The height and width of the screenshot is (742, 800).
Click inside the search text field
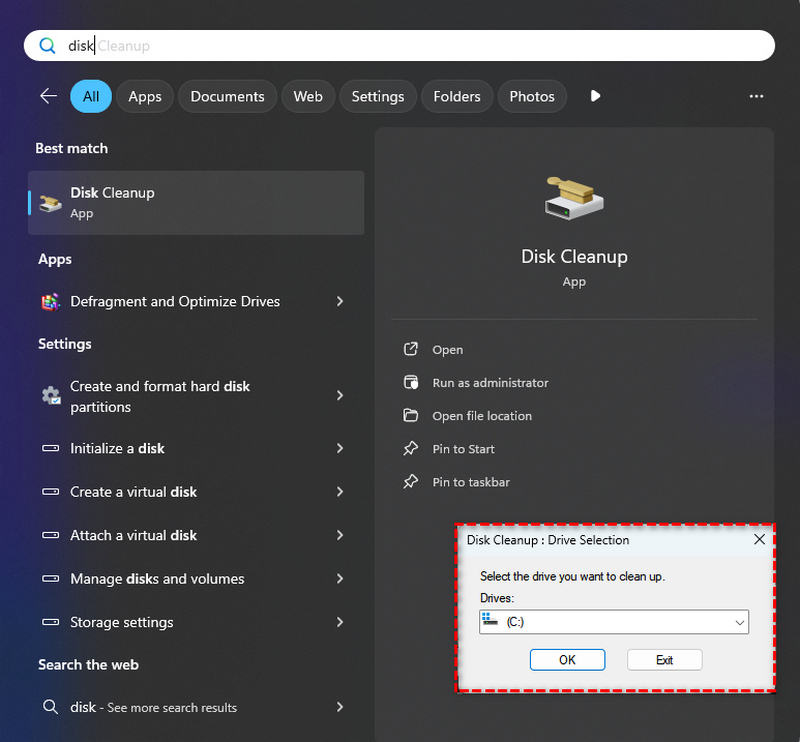click(x=399, y=45)
